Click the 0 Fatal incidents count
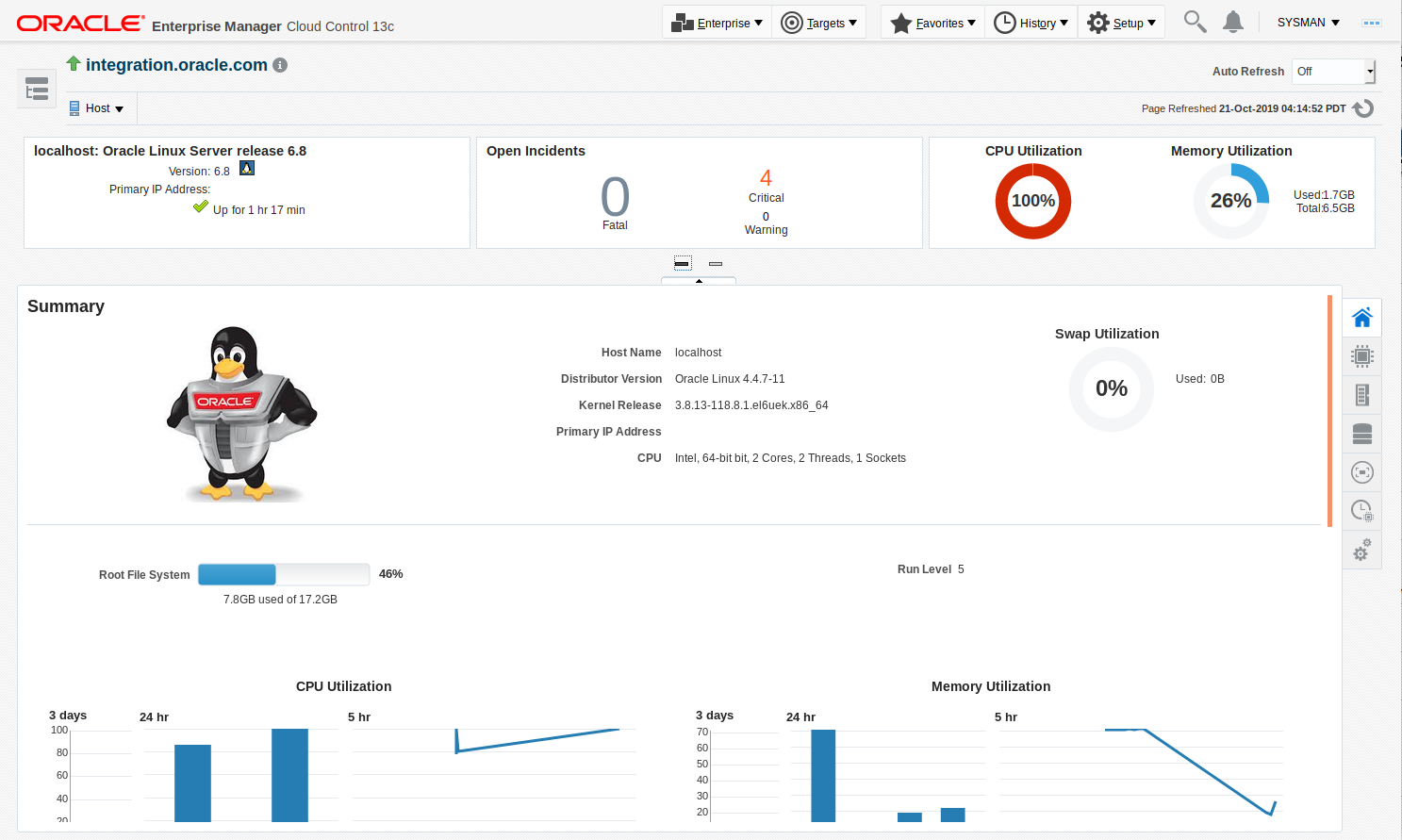The height and width of the screenshot is (840, 1402). [x=615, y=197]
